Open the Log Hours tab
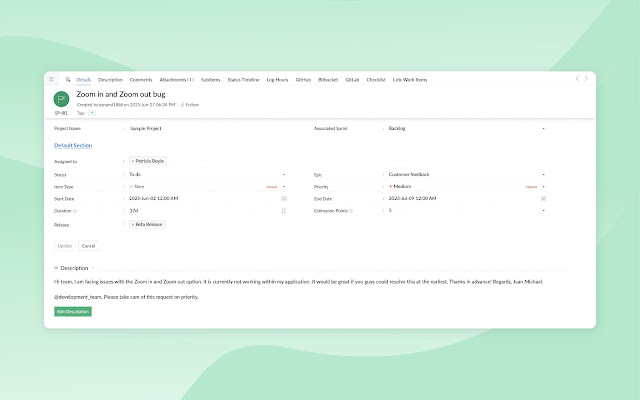Screen dimensions: 640x400 277,80
